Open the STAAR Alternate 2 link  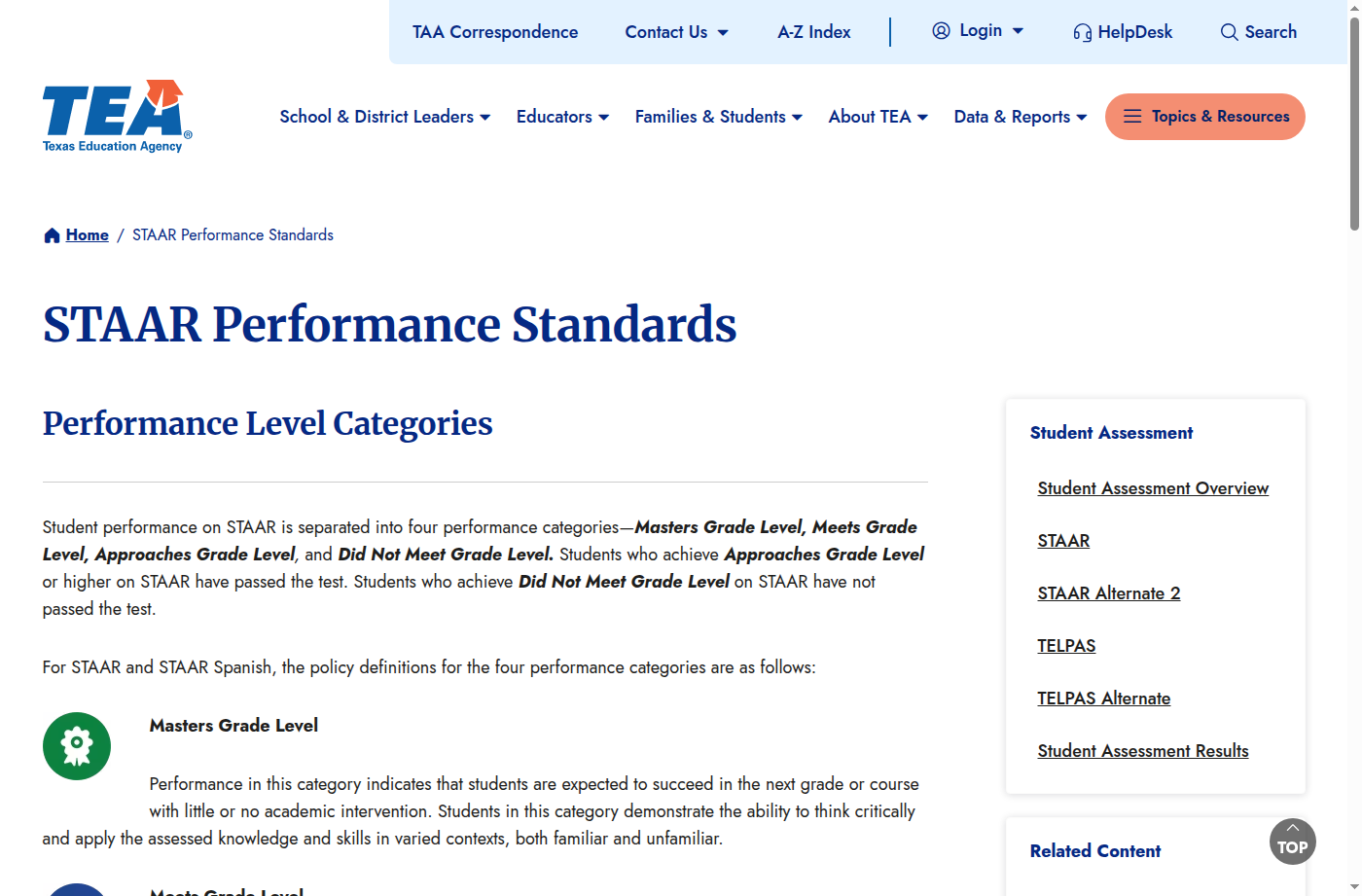coord(1109,593)
